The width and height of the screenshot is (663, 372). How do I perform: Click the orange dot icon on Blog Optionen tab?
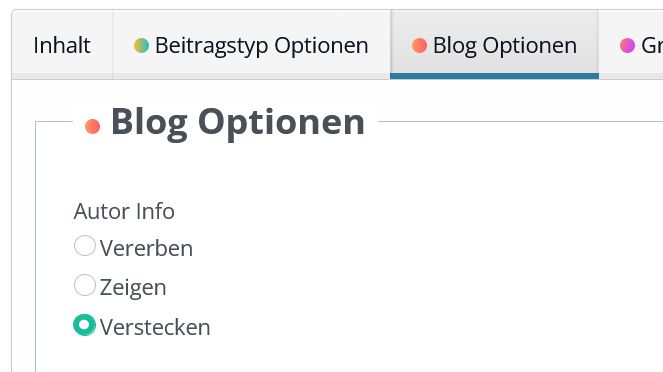tap(419, 46)
